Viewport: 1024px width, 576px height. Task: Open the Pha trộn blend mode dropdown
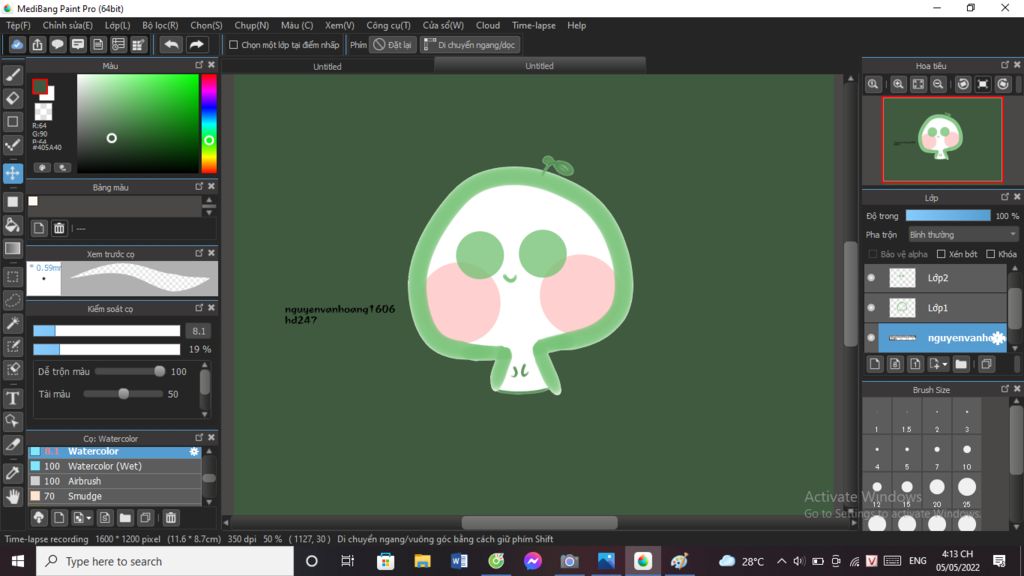coord(963,234)
